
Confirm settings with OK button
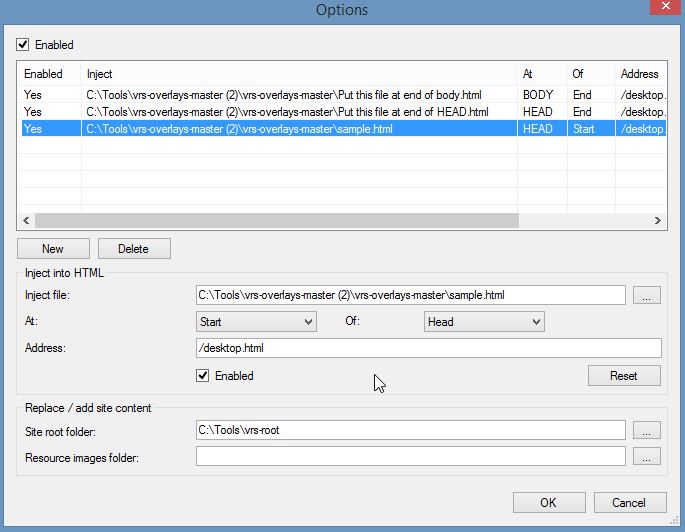[x=549, y=503]
